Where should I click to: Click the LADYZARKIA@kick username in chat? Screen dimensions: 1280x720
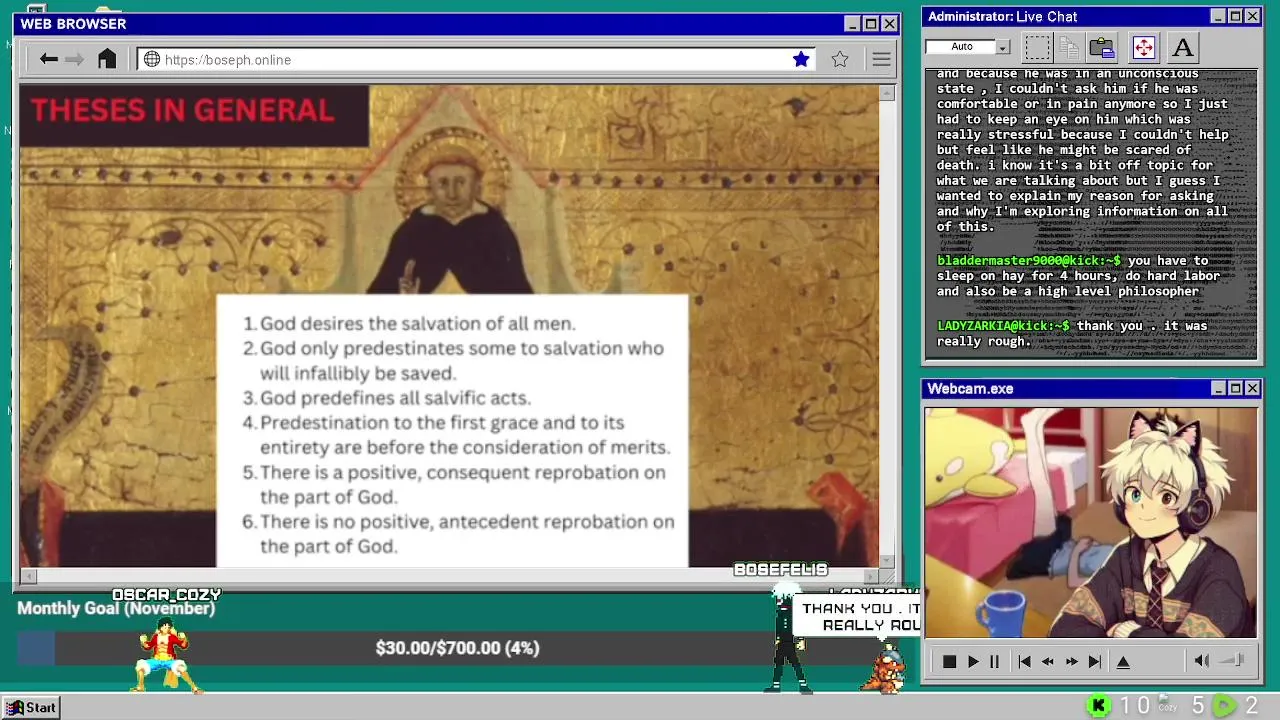[x=1003, y=326]
